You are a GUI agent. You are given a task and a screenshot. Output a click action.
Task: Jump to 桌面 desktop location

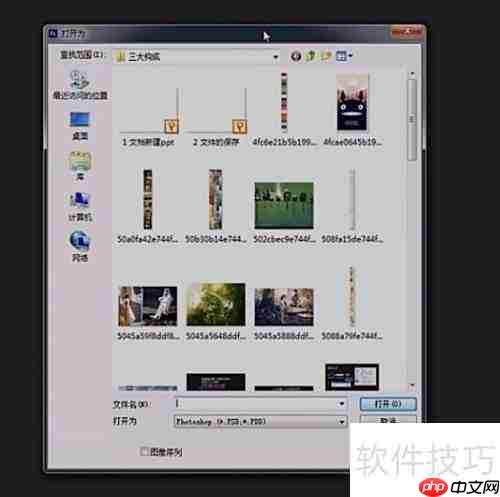click(80, 126)
